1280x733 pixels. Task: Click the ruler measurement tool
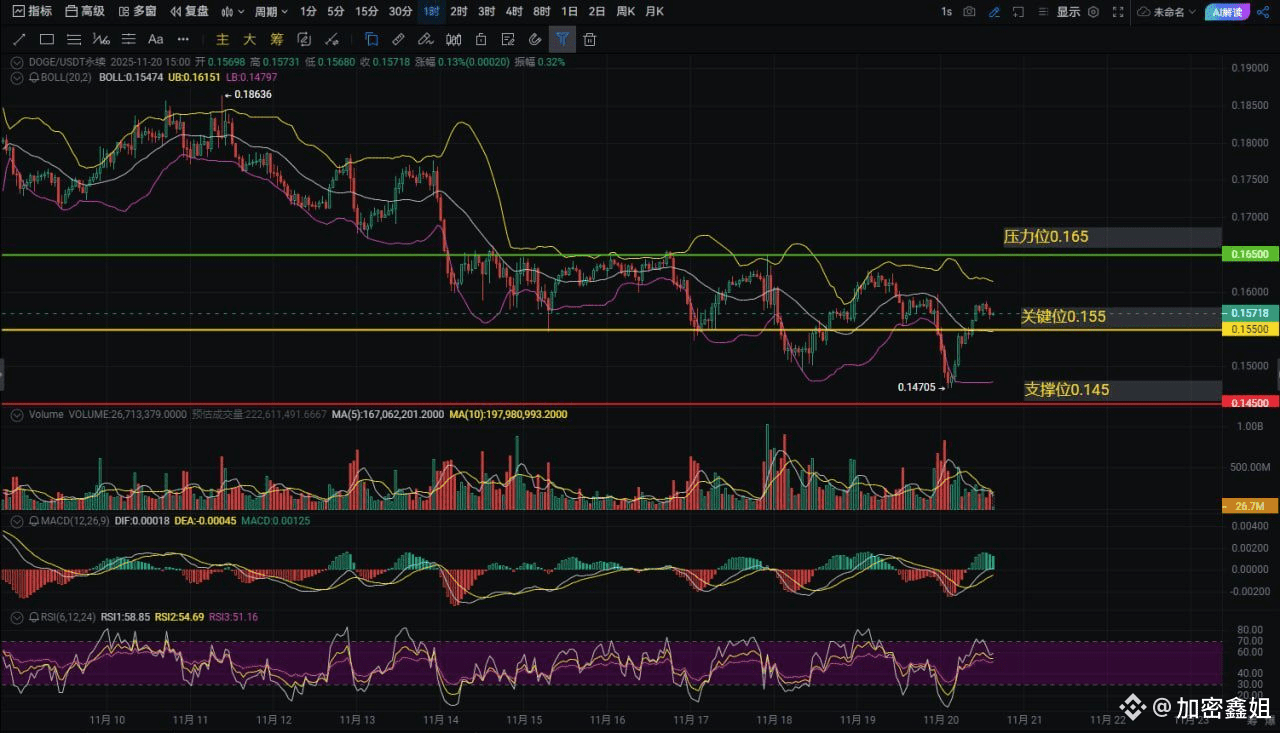(398, 39)
